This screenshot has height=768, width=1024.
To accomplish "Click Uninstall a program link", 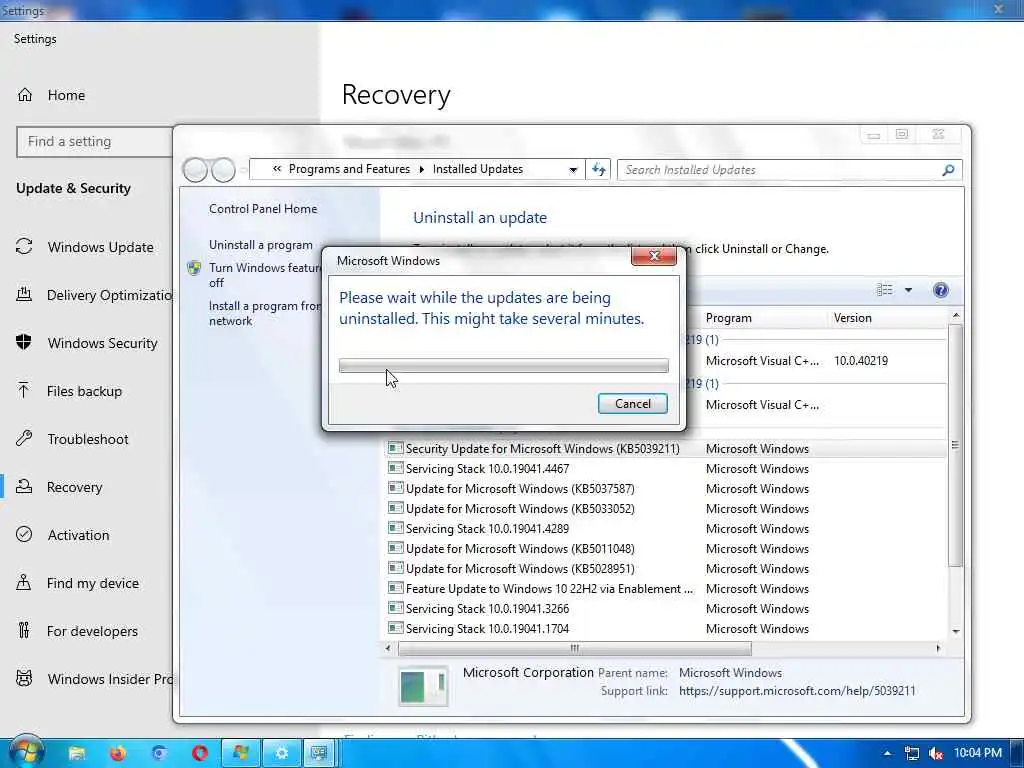I will click(x=261, y=245).
